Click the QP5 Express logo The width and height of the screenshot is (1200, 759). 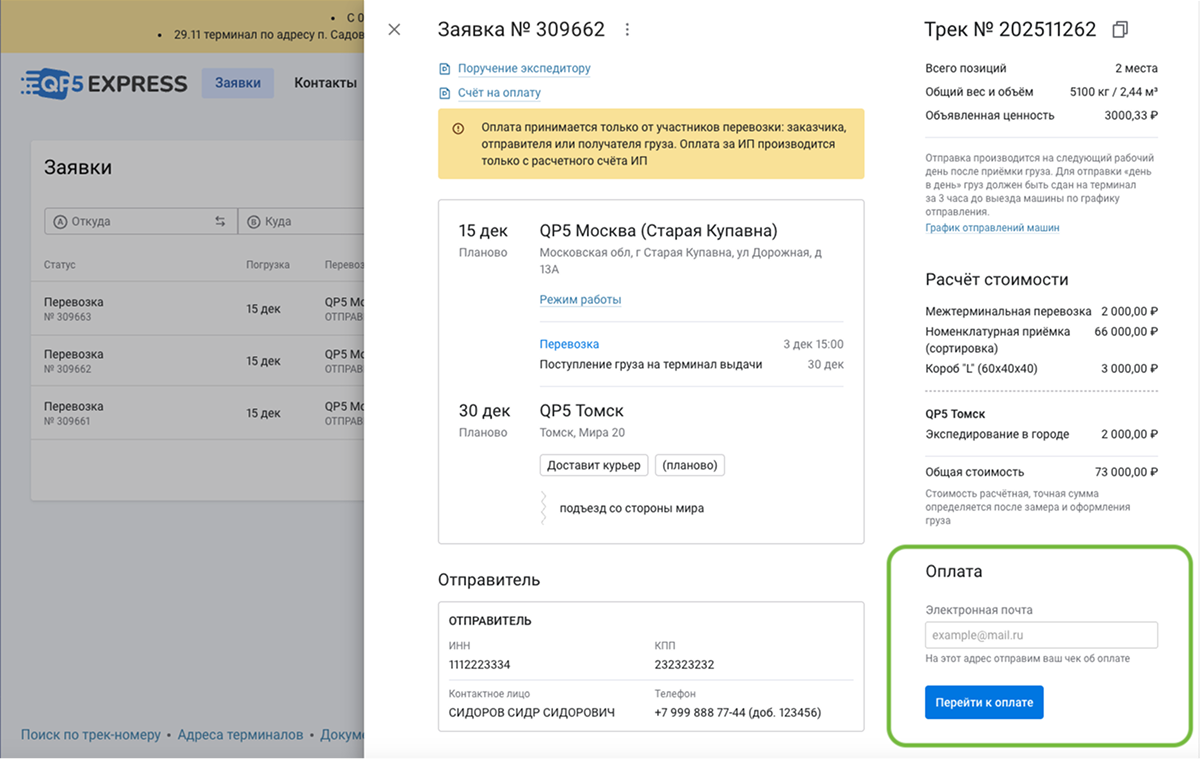coord(105,83)
